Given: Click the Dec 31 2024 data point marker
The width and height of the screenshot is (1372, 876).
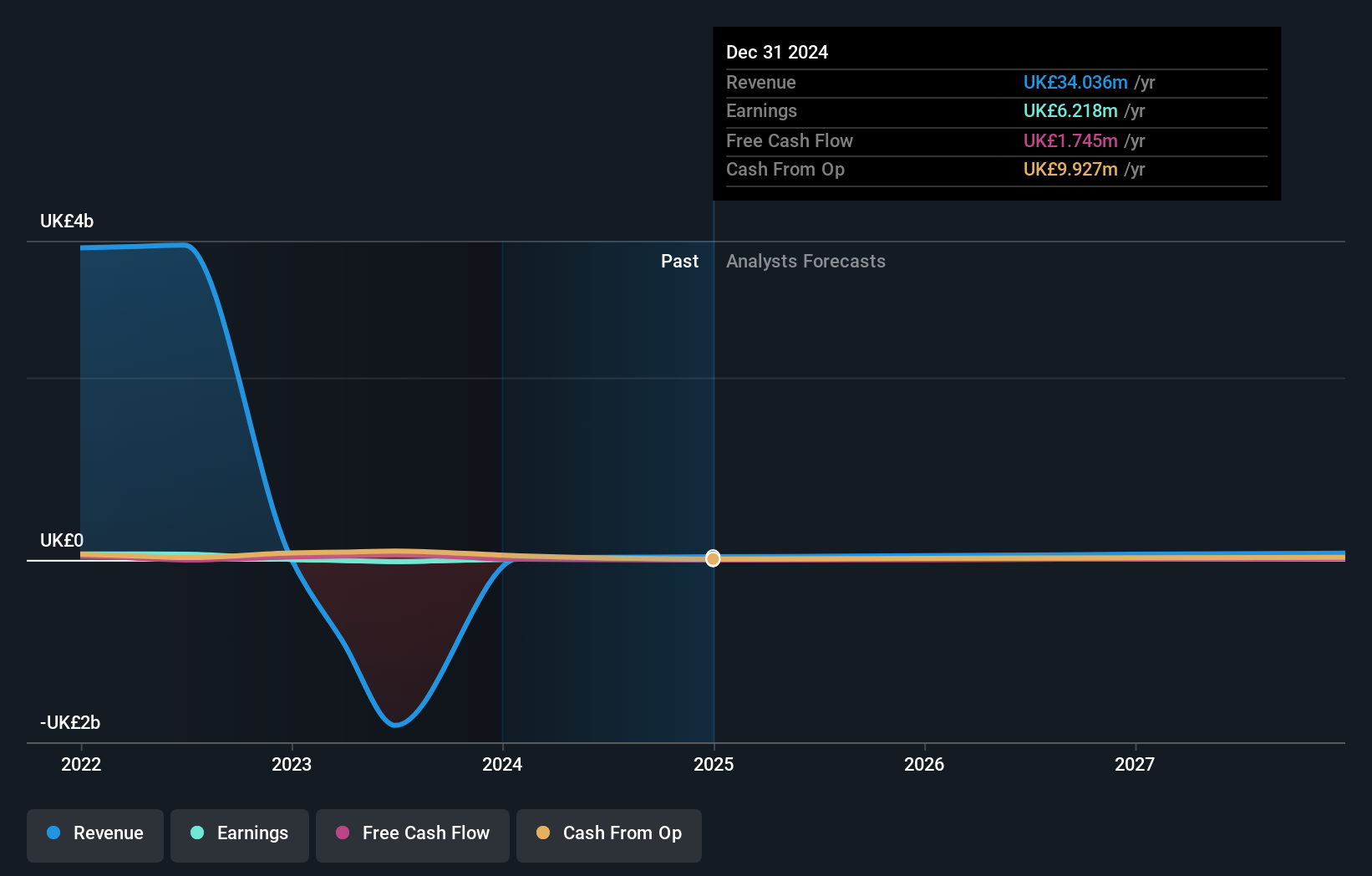Looking at the screenshot, I should click(713, 558).
